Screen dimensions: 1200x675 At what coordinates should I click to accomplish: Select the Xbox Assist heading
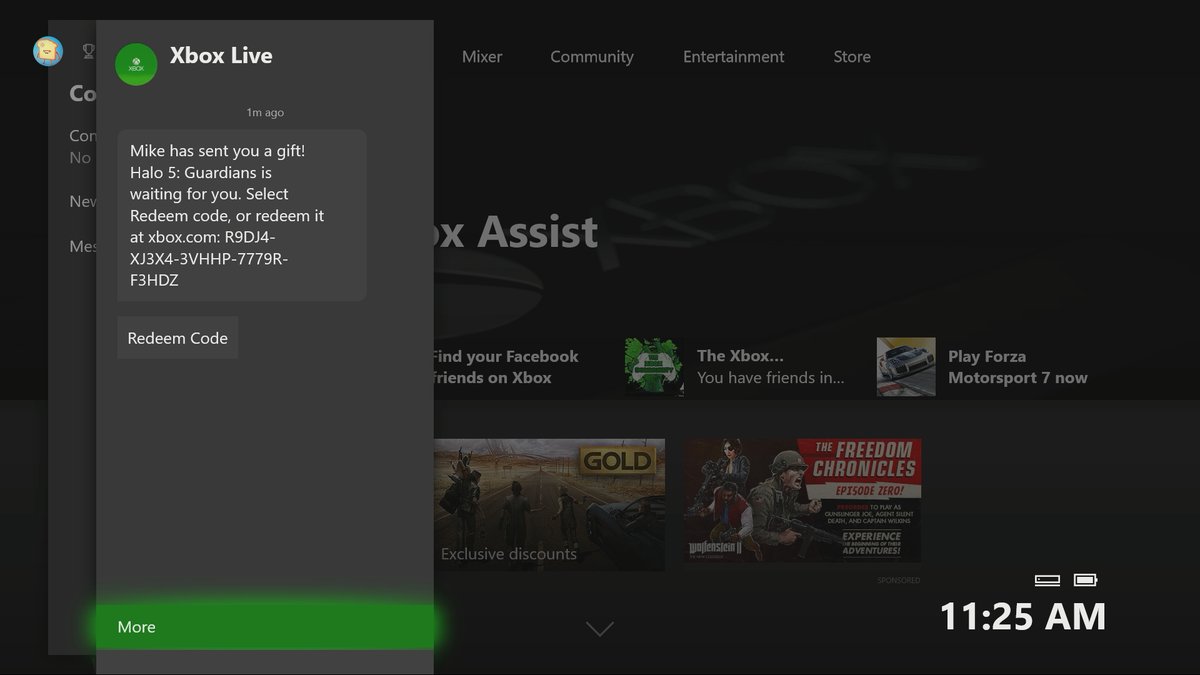516,232
